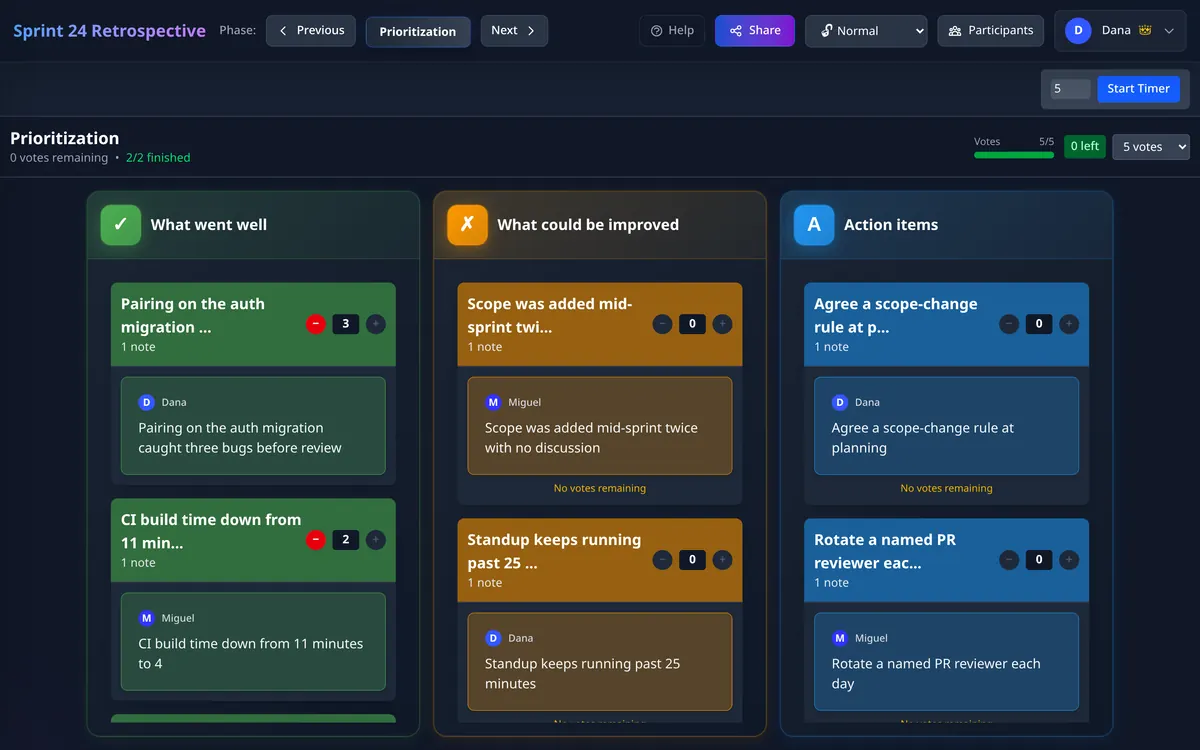Click the blue A column icon
Screen dimensions: 1200x750
tap(814, 225)
